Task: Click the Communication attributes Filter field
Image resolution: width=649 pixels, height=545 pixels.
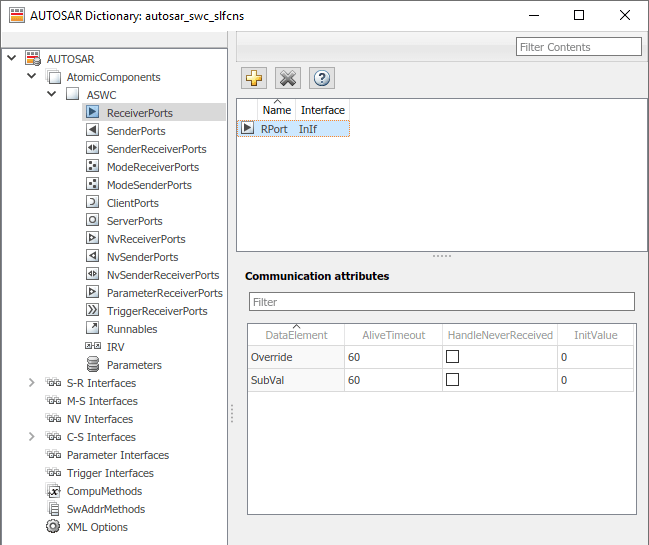Action: click(x=442, y=302)
